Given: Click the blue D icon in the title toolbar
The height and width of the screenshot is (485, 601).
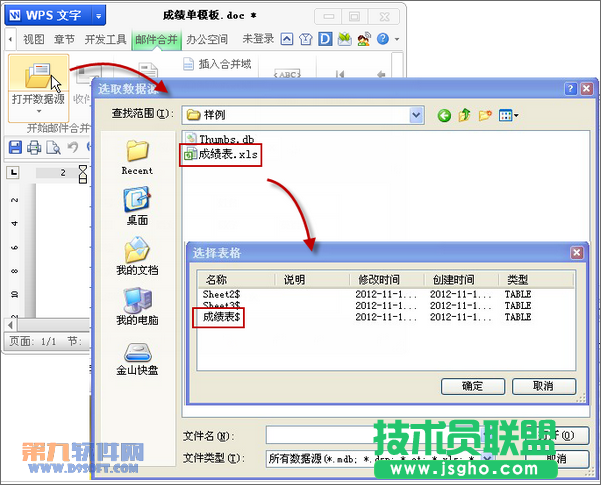Looking at the screenshot, I should [x=325, y=39].
